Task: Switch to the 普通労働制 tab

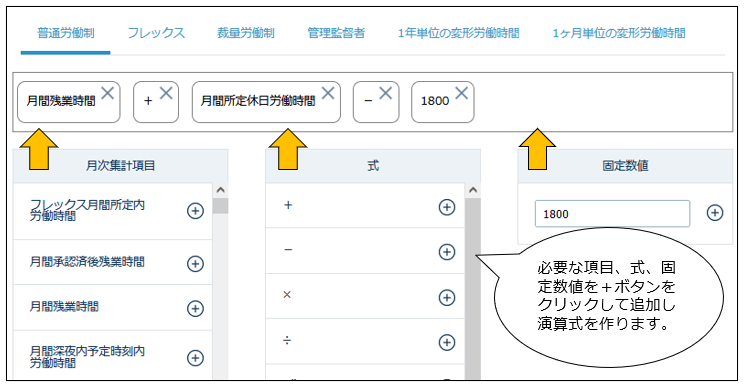Action: tap(66, 33)
